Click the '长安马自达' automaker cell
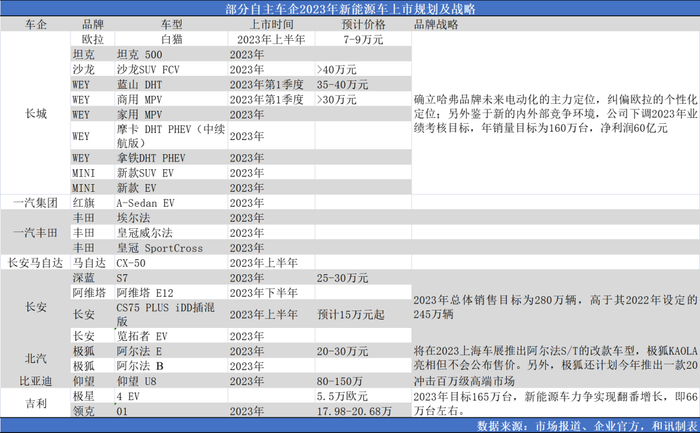This screenshot has width=700, height=433. [36, 263]
